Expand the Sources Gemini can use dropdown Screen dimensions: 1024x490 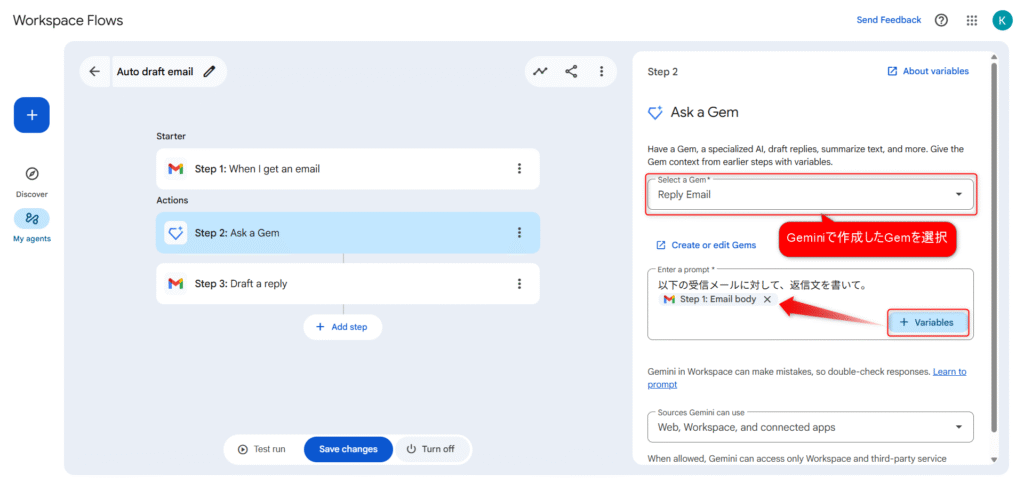click(959, 427)
